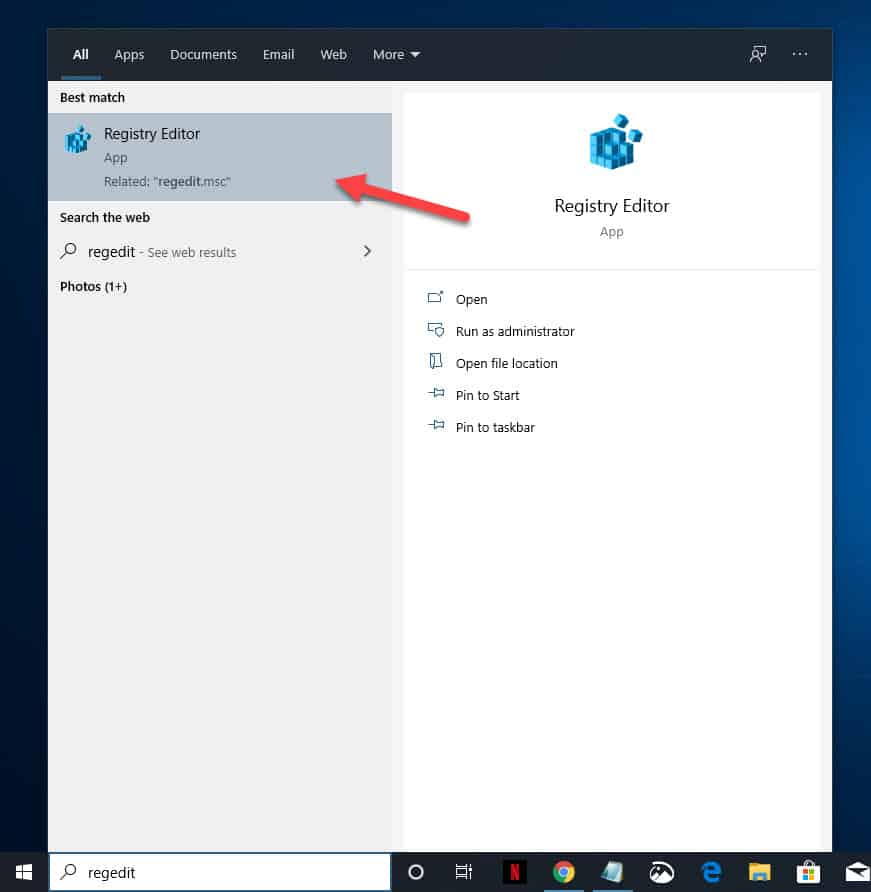The image size is (871, 892).
Task: Launch Netflix from the taskbar
Action: [x=515, y=872]
